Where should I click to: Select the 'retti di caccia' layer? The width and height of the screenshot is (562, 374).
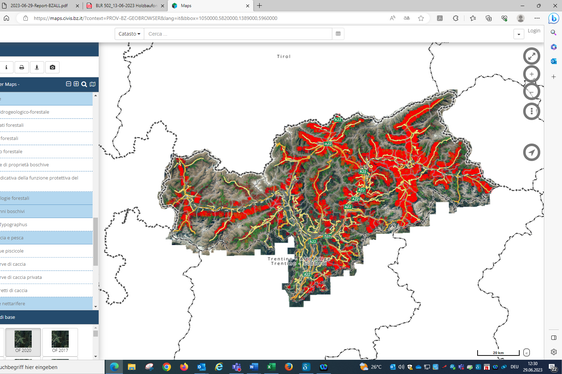[47, 290]
